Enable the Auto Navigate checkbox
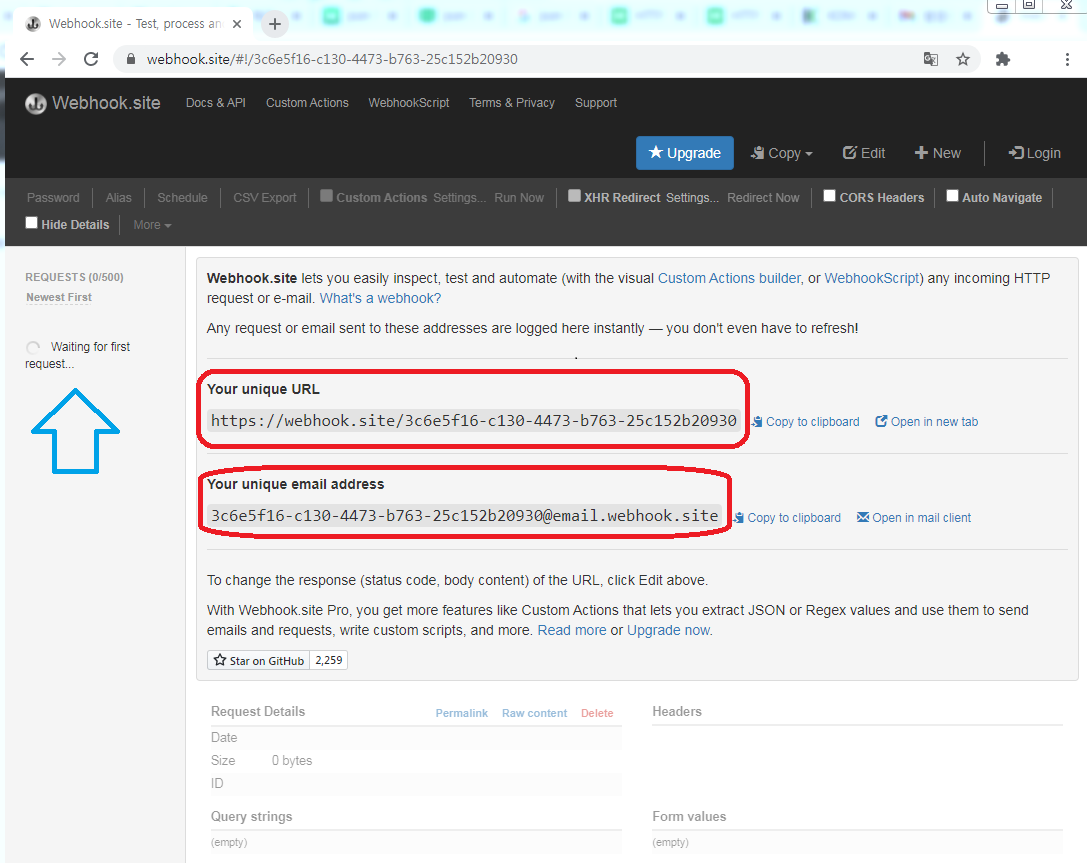Viewport: 1087px width, 863px height. [953, 196]
